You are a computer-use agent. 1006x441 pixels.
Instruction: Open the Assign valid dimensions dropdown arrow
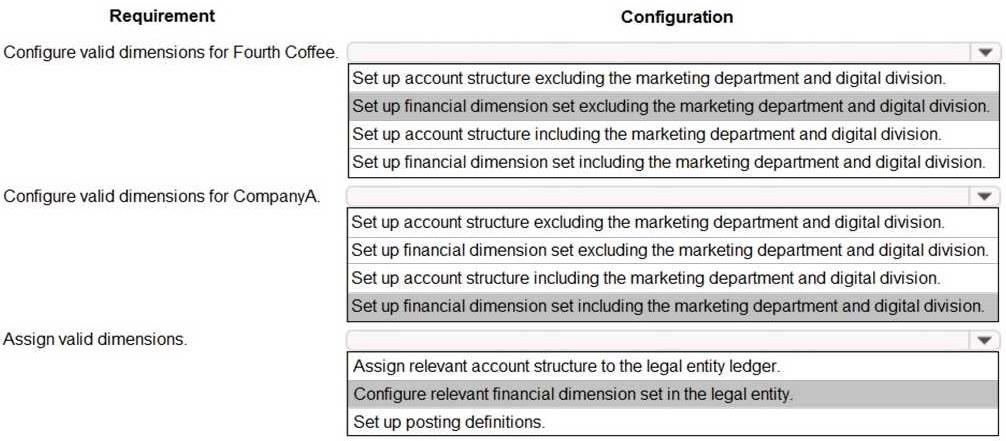tap(985, 340)
